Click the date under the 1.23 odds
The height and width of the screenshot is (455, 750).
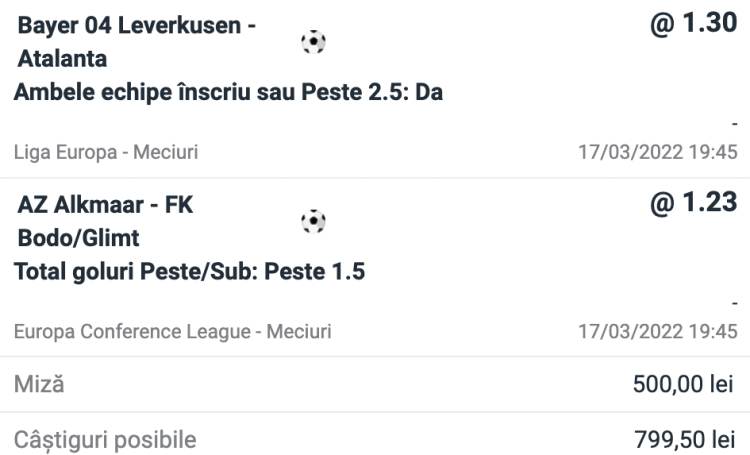click(658, 331)
